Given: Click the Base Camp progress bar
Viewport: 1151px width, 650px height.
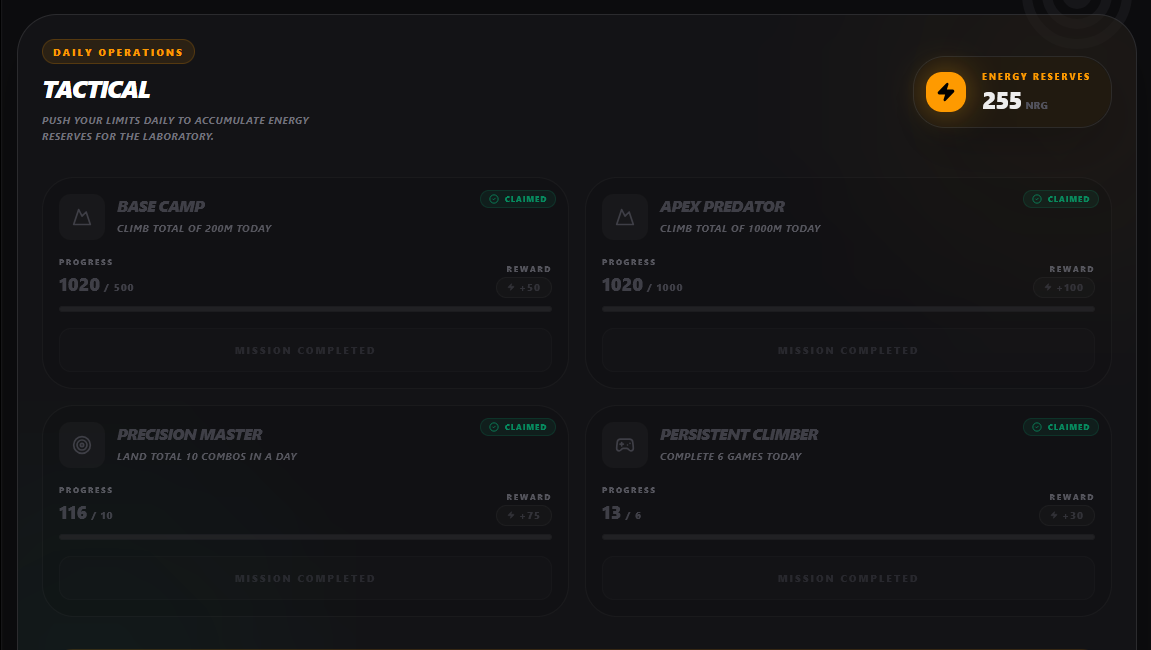Looking at the screenshot, I should 305,309.
